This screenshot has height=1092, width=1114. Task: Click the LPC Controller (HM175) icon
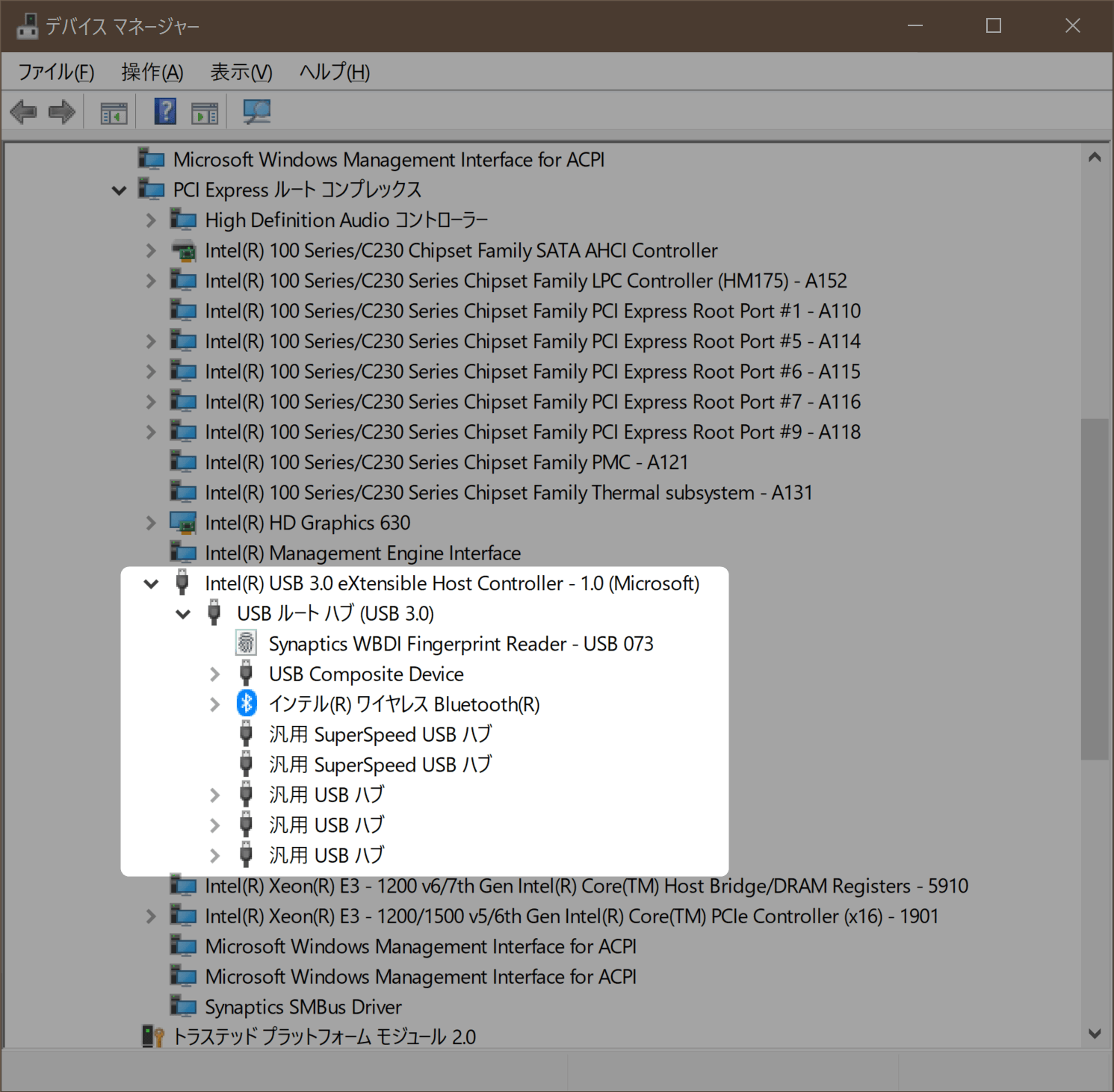point(183,280)
